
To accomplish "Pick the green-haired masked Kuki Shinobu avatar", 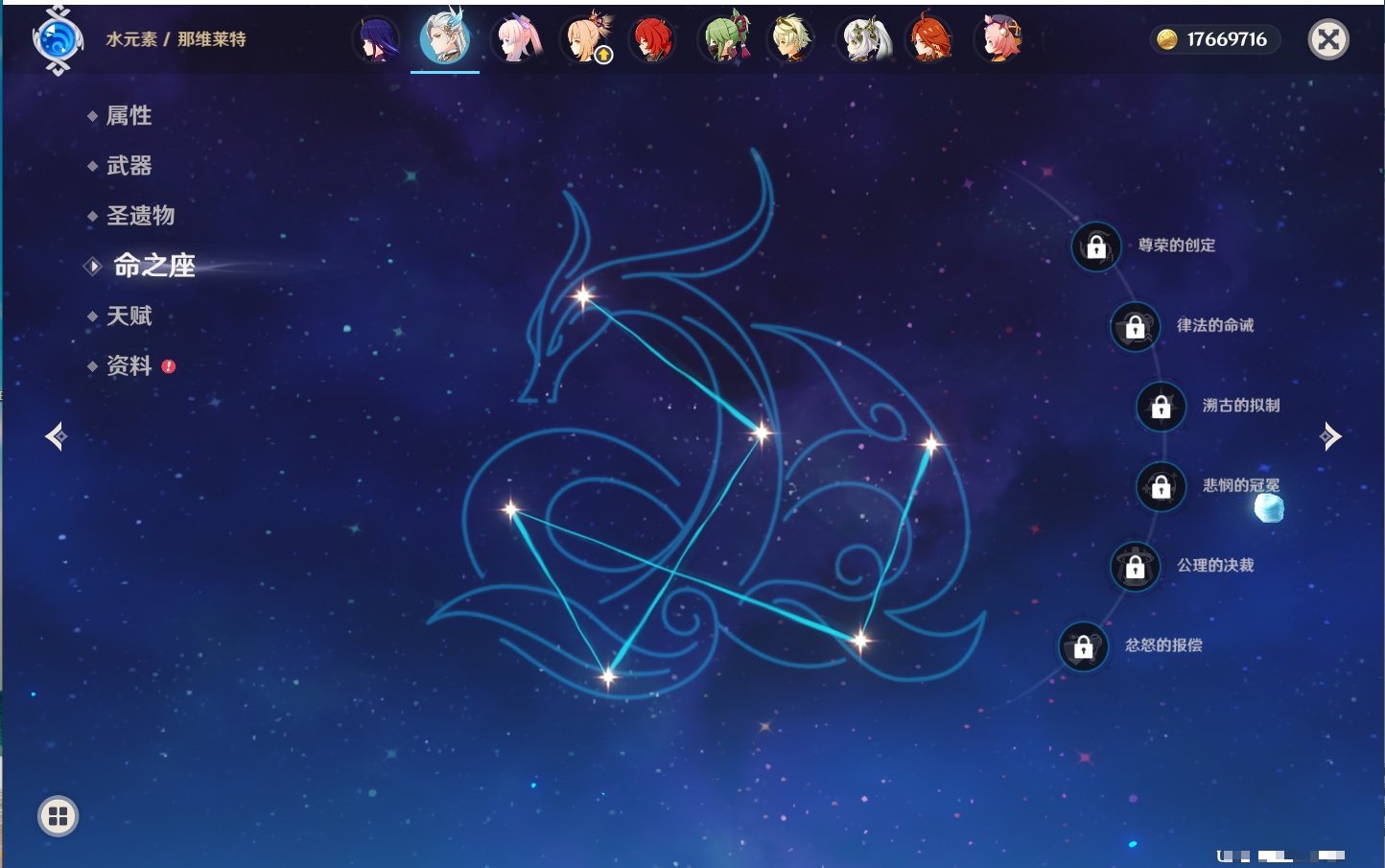I will (x=725, y=40).
